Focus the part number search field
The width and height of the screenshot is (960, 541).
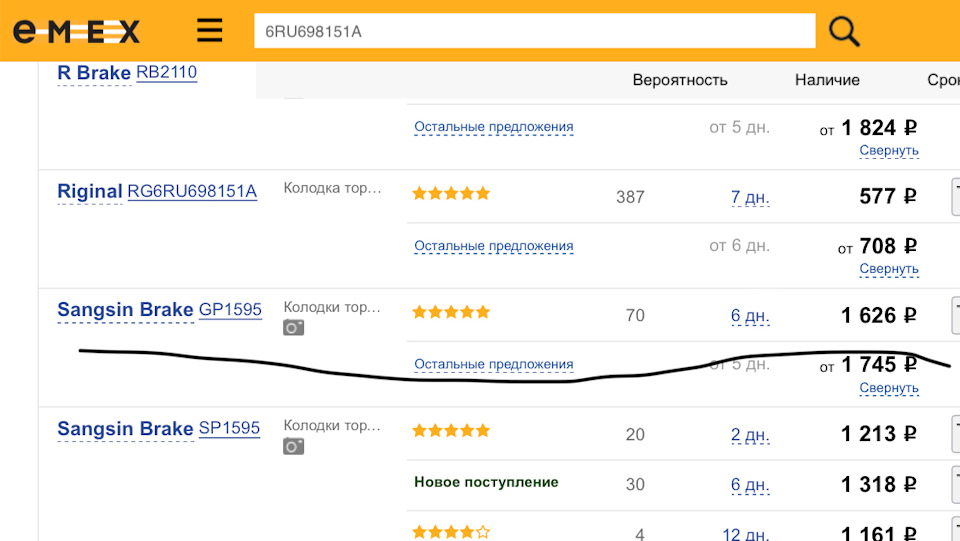click(534, 31)
